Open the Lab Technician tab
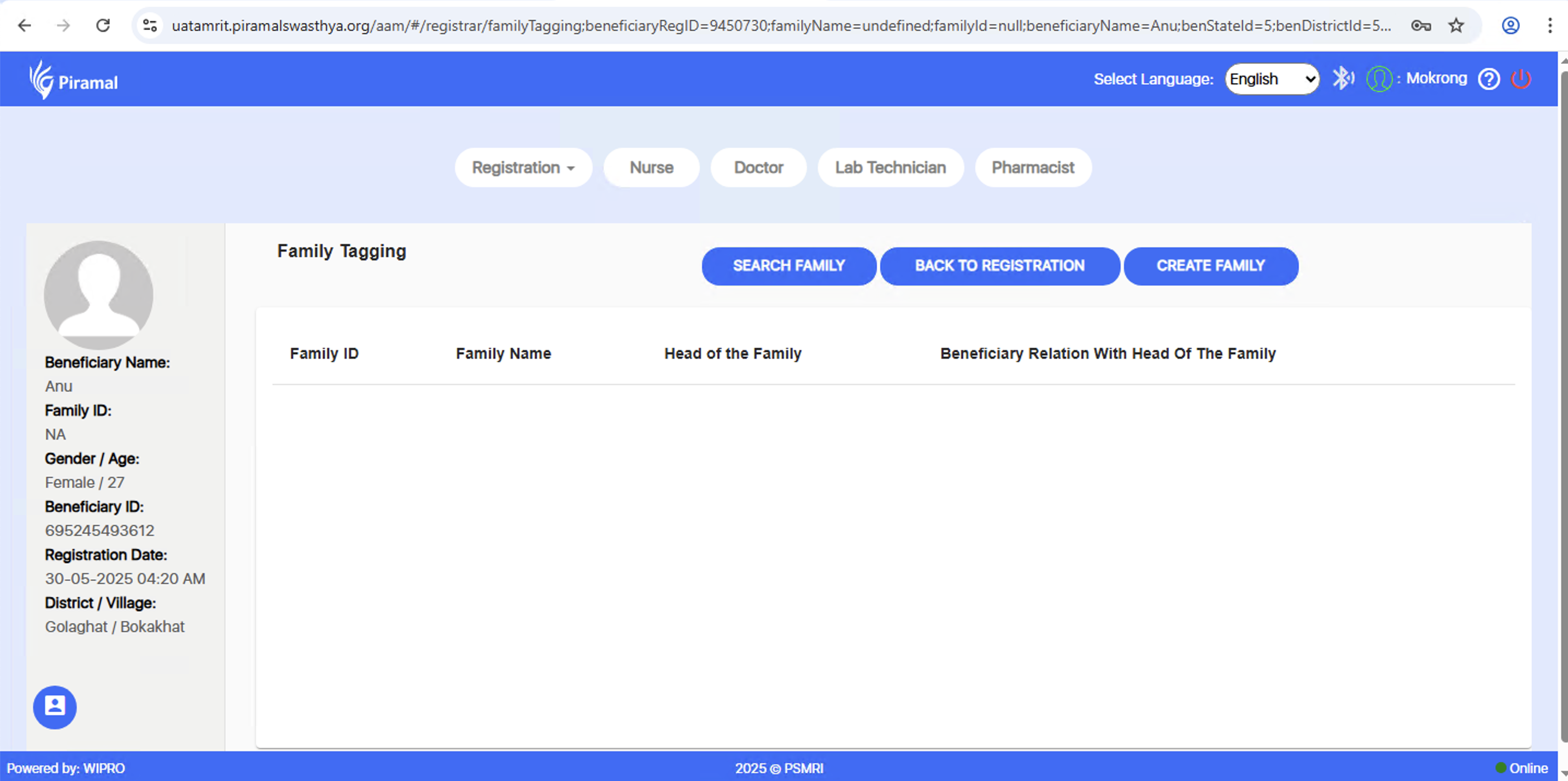Viewport: 1568px width, 781px height. 891,167
